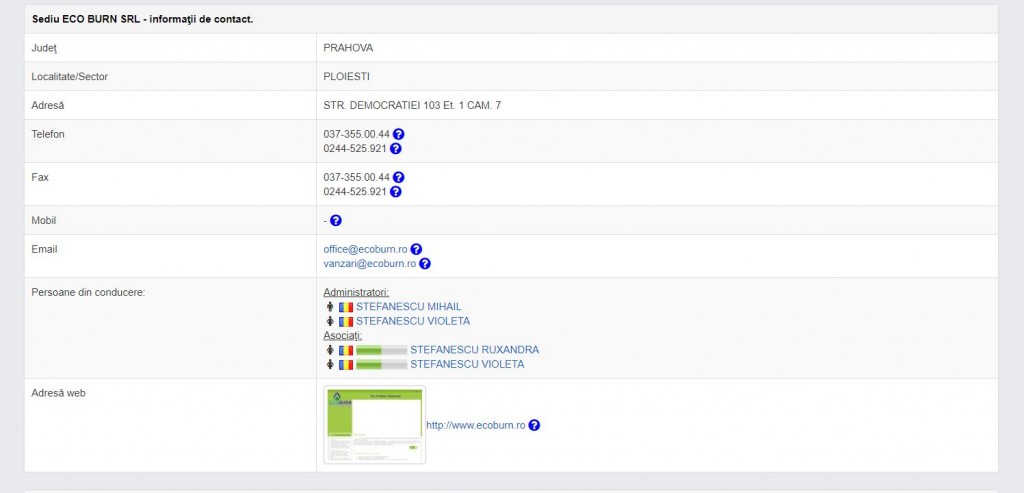1024x493 pixels.
Task: Open administrator STEFANESCU MIHAIL profile link
Action: coord(409,307)
